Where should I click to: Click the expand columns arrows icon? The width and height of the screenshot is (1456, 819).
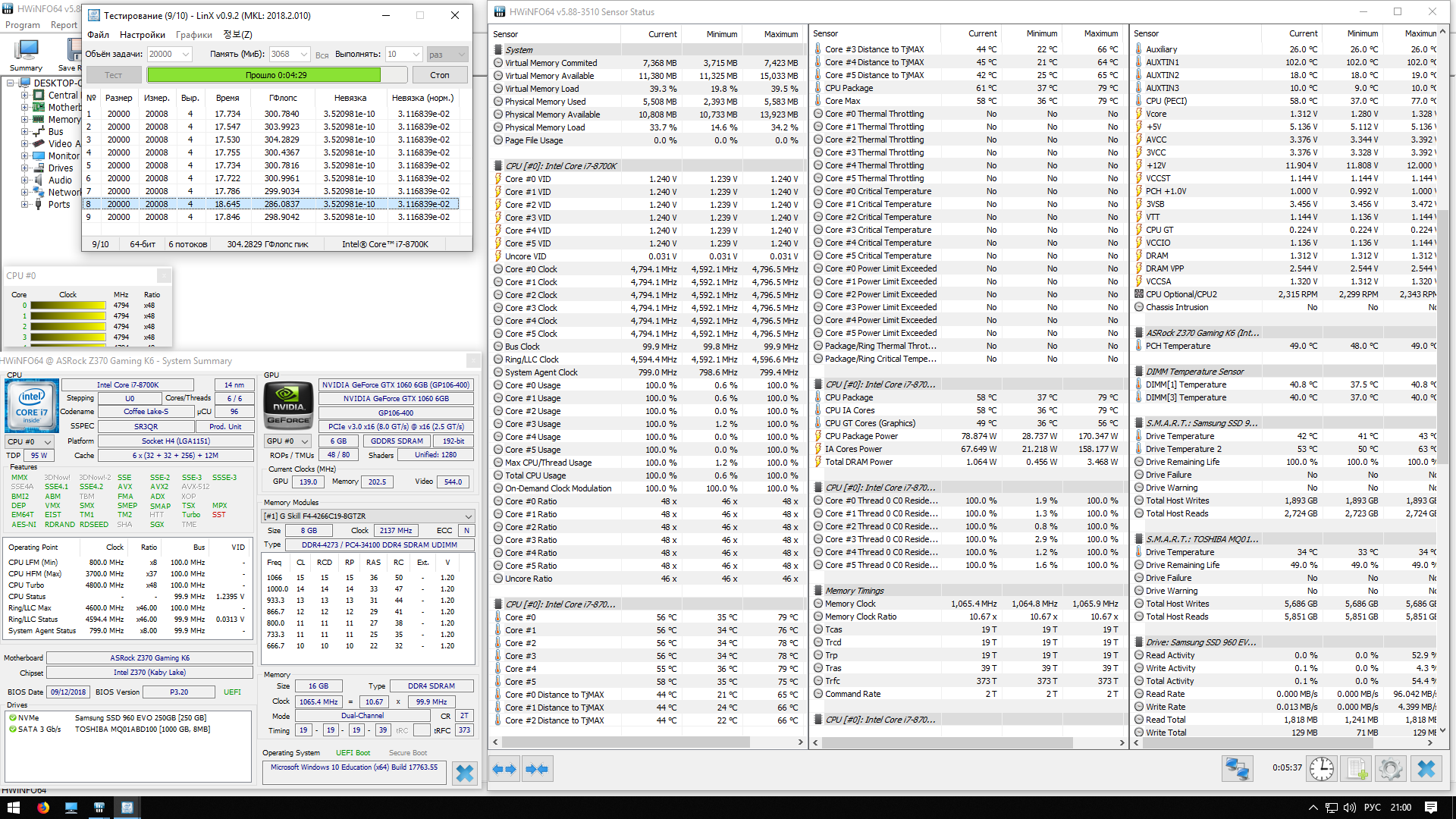[x=504, y=769]
